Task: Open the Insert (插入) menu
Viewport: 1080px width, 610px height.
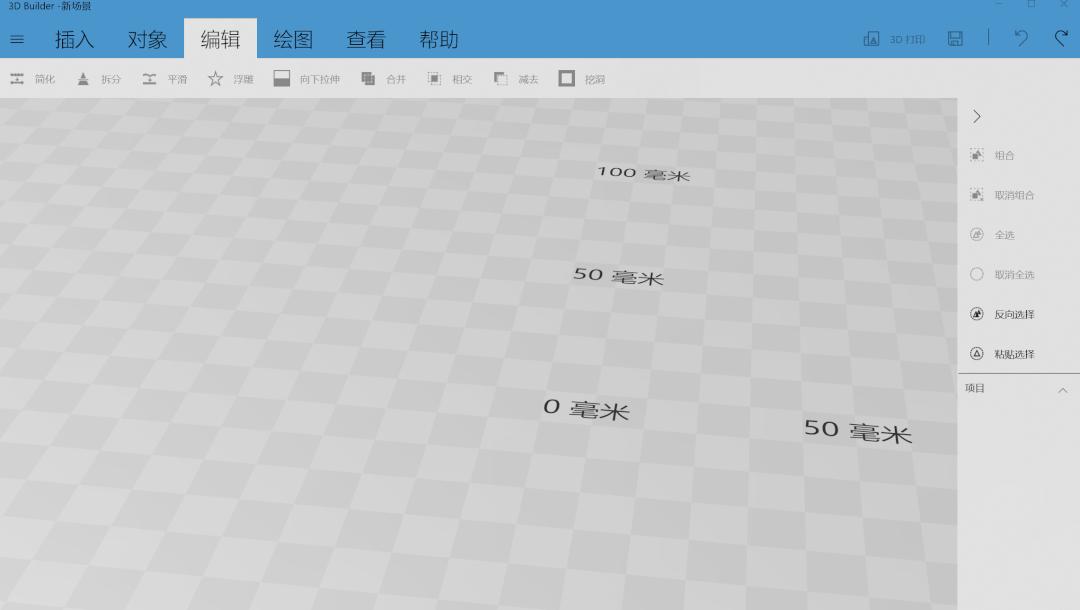Action: (75, 39)
